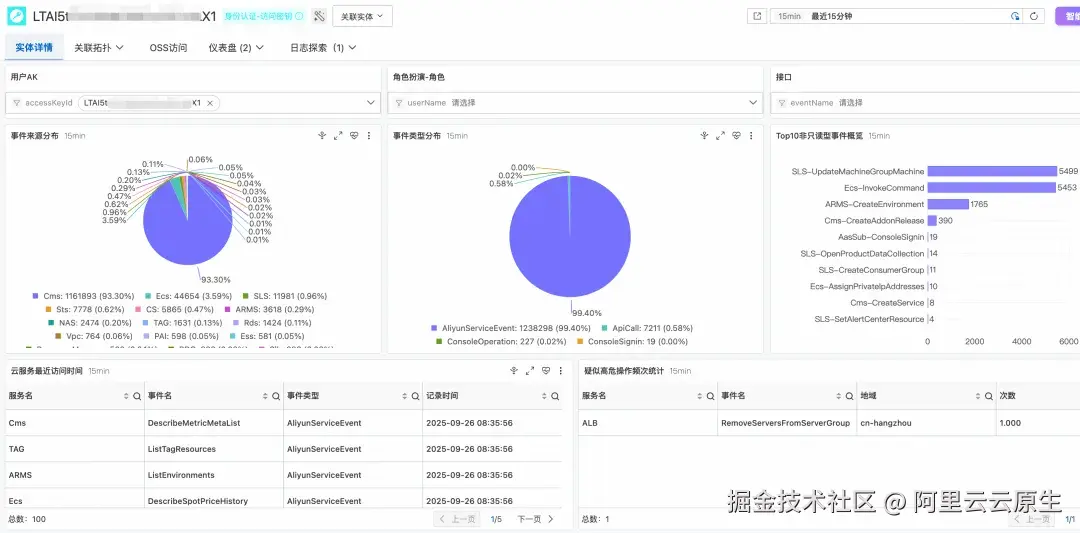Click drill-down icon in 事件来源分布 panel
The width and height of the screenshot is (1080, 533).
(x=321, y=136)
